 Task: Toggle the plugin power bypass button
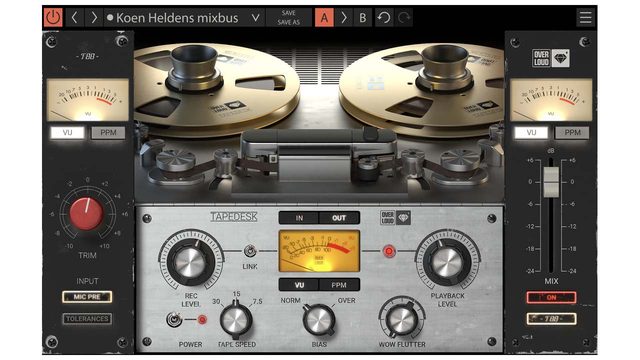point(53,18)
